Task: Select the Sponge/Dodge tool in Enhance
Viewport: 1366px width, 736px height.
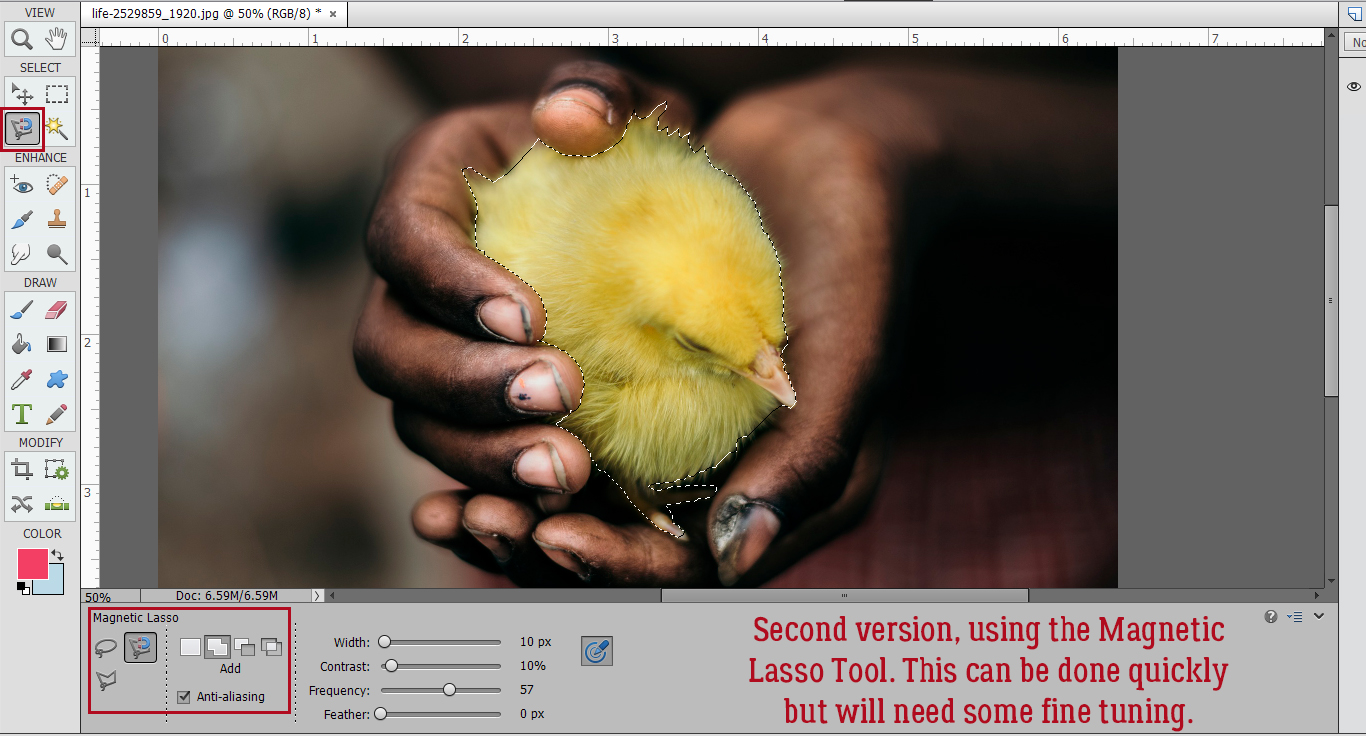Action: pos(57,254)
